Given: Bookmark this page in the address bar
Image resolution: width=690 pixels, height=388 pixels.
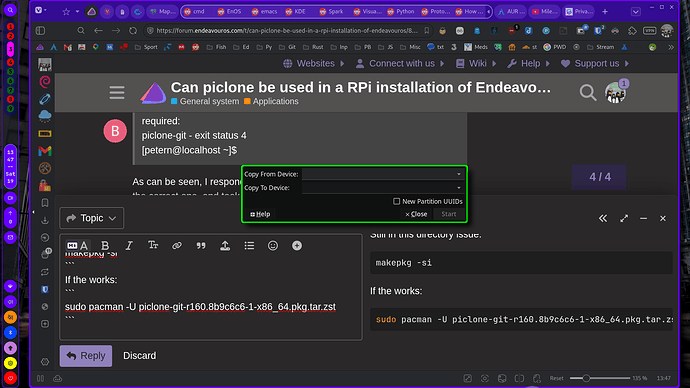Looking at the screenshot, I should click(x=427, y=30).
